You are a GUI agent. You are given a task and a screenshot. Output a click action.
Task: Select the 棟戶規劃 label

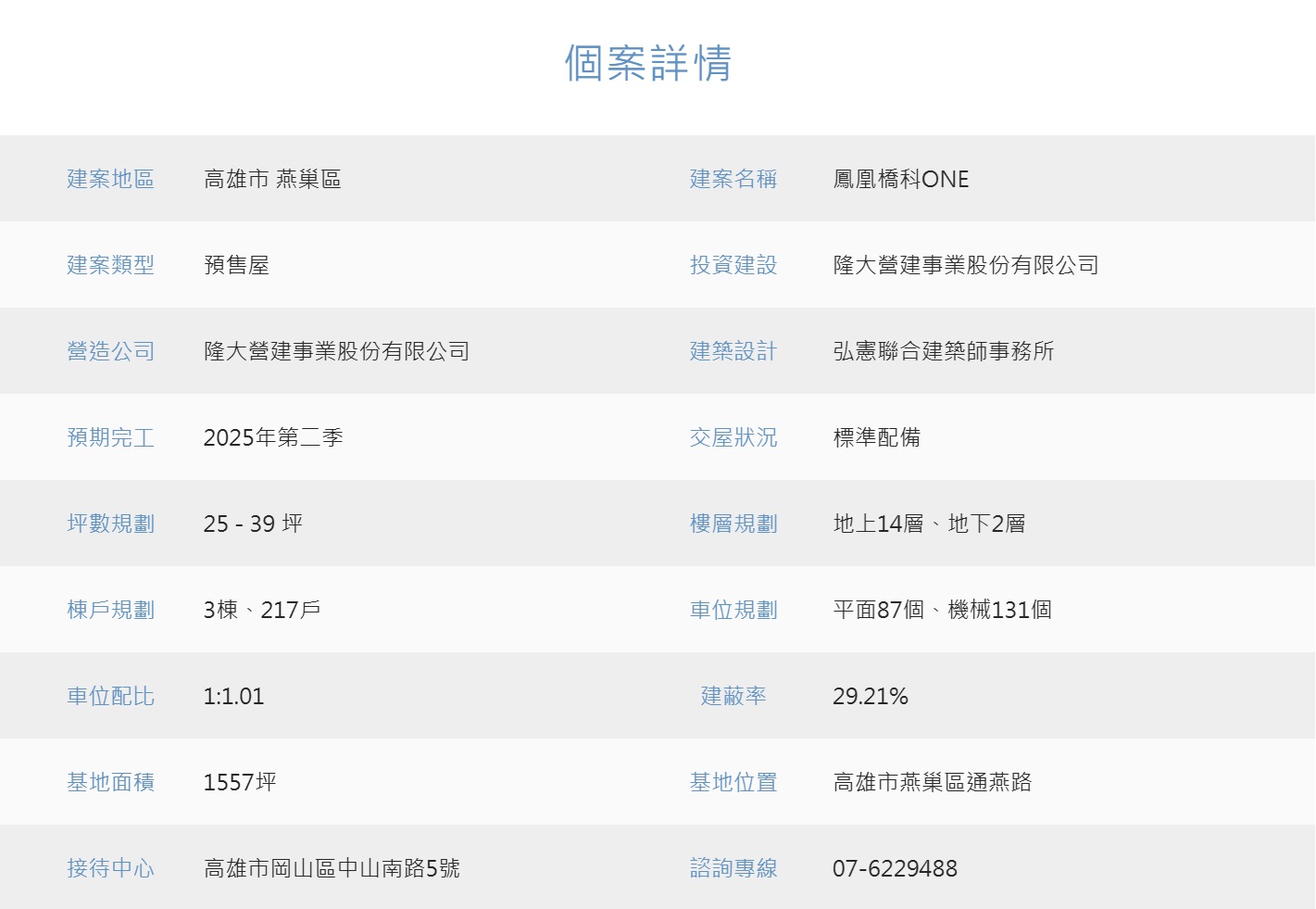pyautogui.click(x=110, y=610)
